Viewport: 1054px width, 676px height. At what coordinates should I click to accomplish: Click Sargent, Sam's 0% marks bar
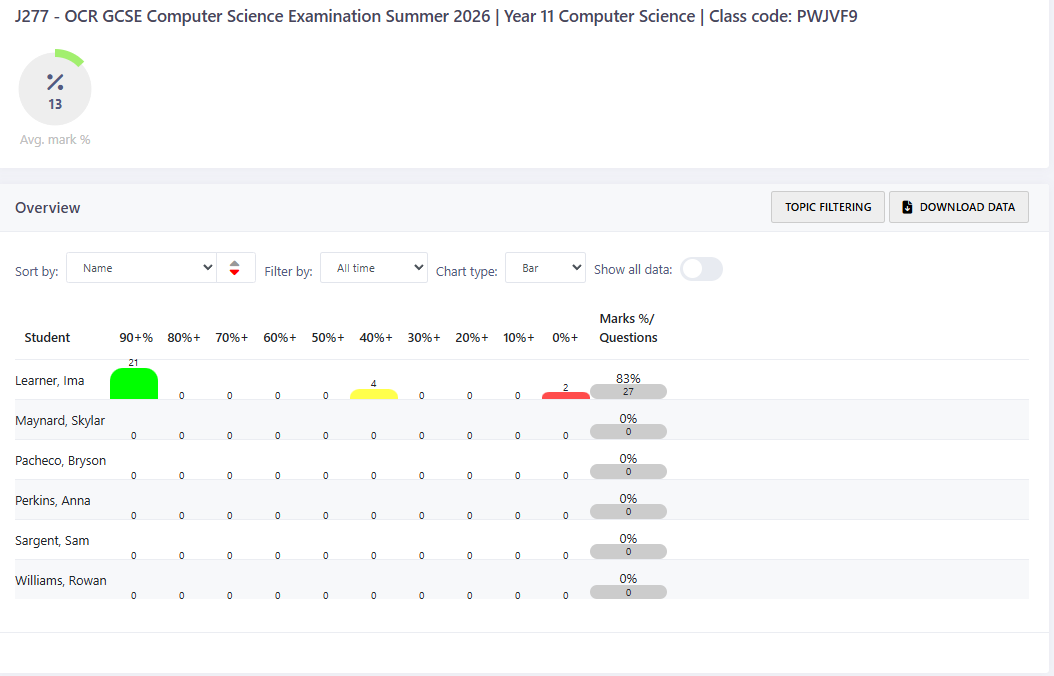point(628,551)
